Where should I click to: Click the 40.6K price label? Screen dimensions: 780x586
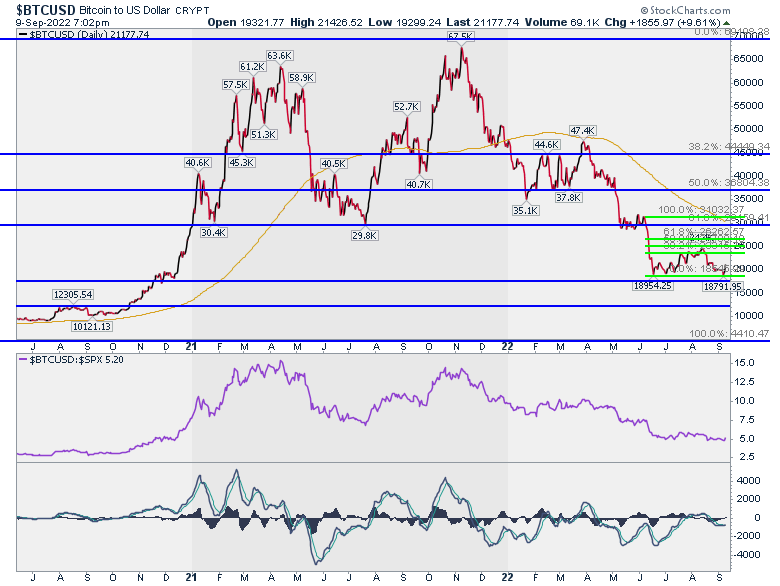click(198, 162)
